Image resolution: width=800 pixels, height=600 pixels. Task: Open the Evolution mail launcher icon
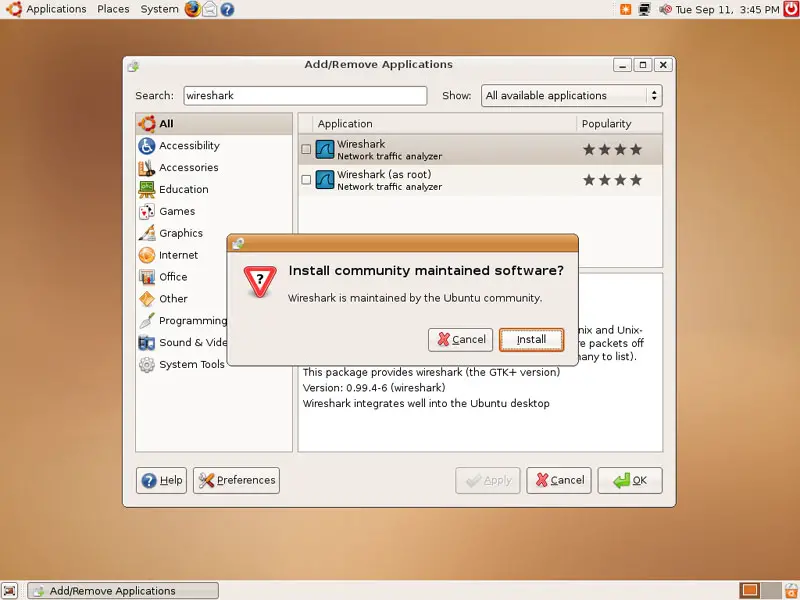point(210,9)
